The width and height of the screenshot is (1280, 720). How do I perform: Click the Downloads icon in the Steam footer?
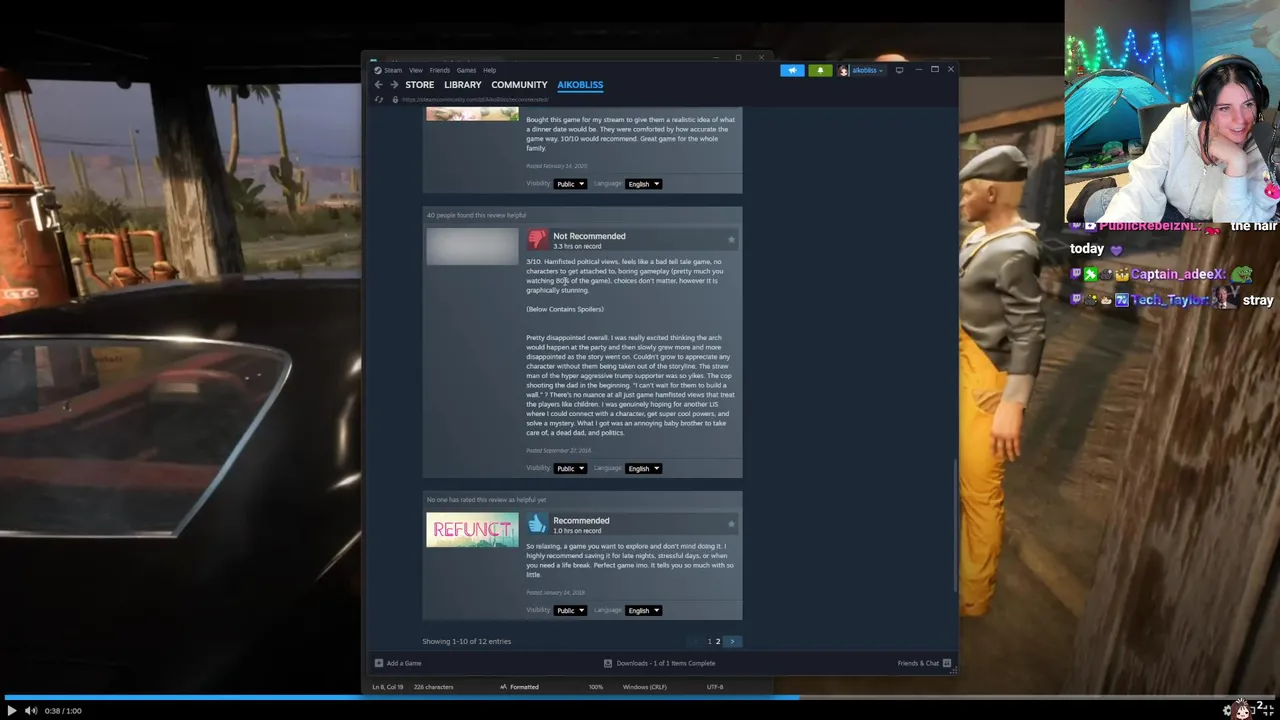click(x=608, y=663)
